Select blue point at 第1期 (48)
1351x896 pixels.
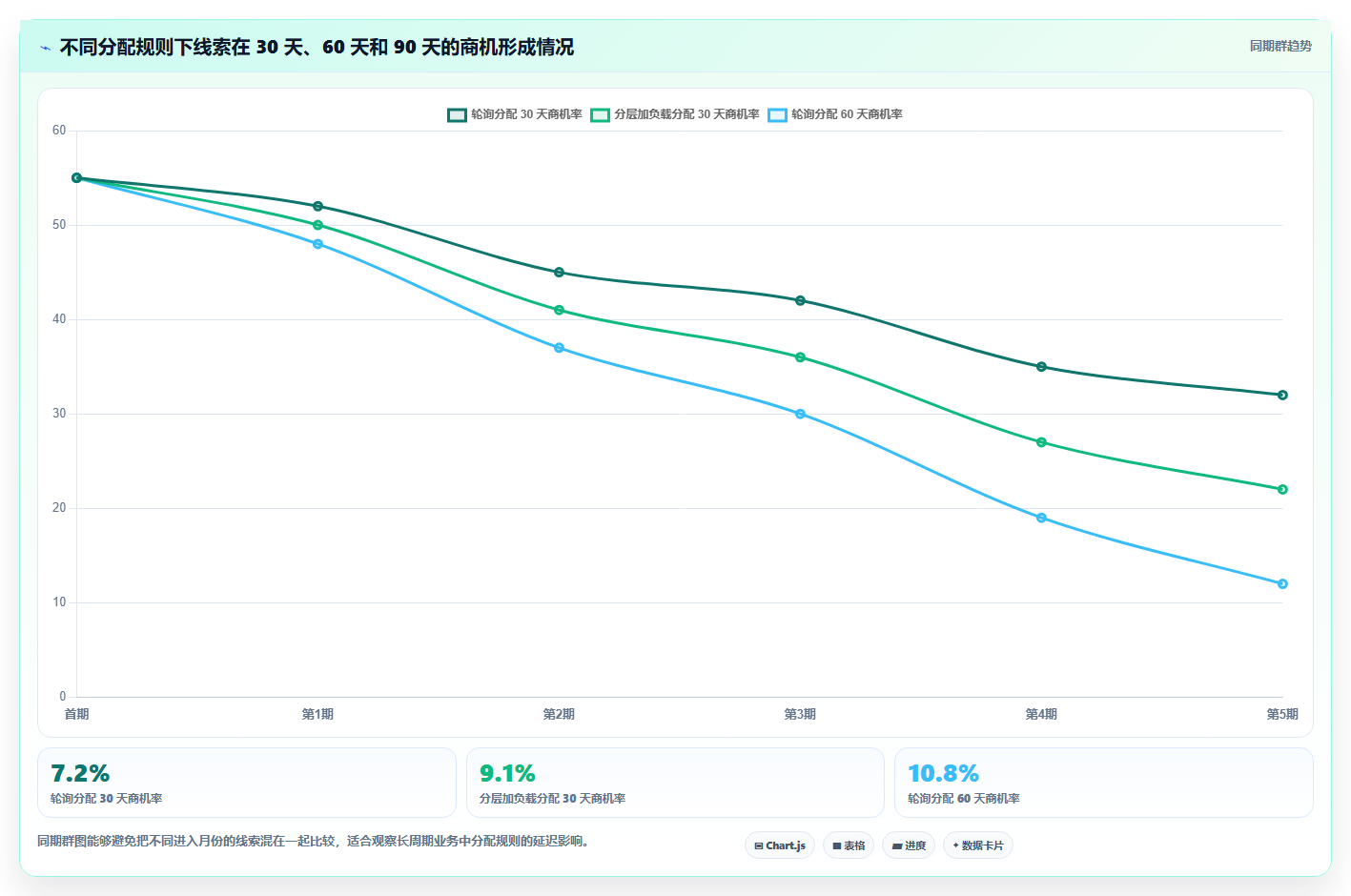(x=318, y=244)
